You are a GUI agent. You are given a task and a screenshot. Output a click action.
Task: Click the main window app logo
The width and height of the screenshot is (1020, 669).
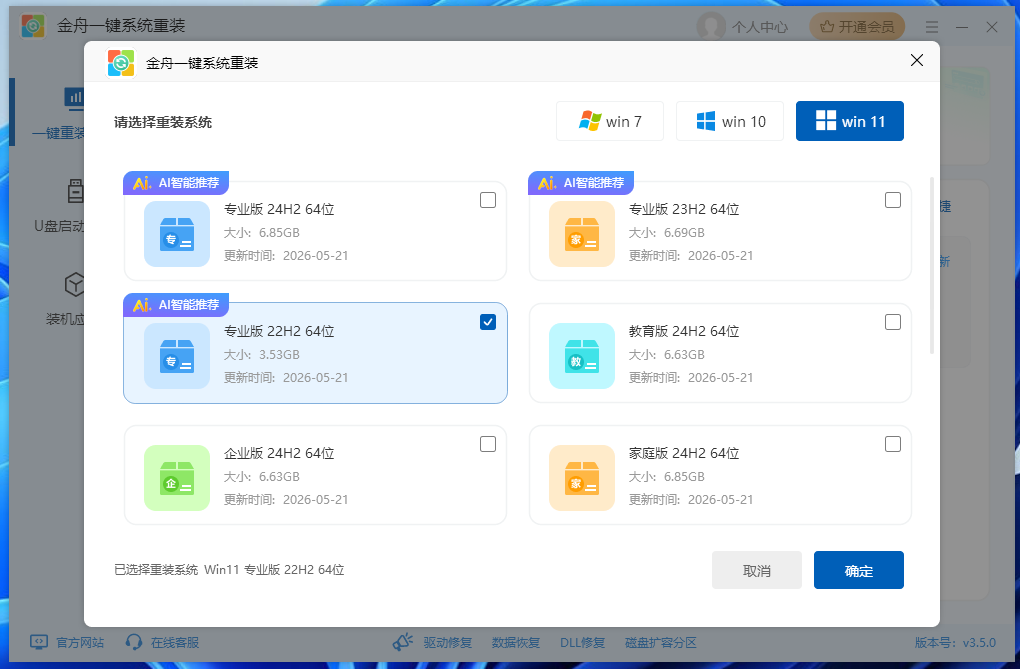tap(33, 26)
